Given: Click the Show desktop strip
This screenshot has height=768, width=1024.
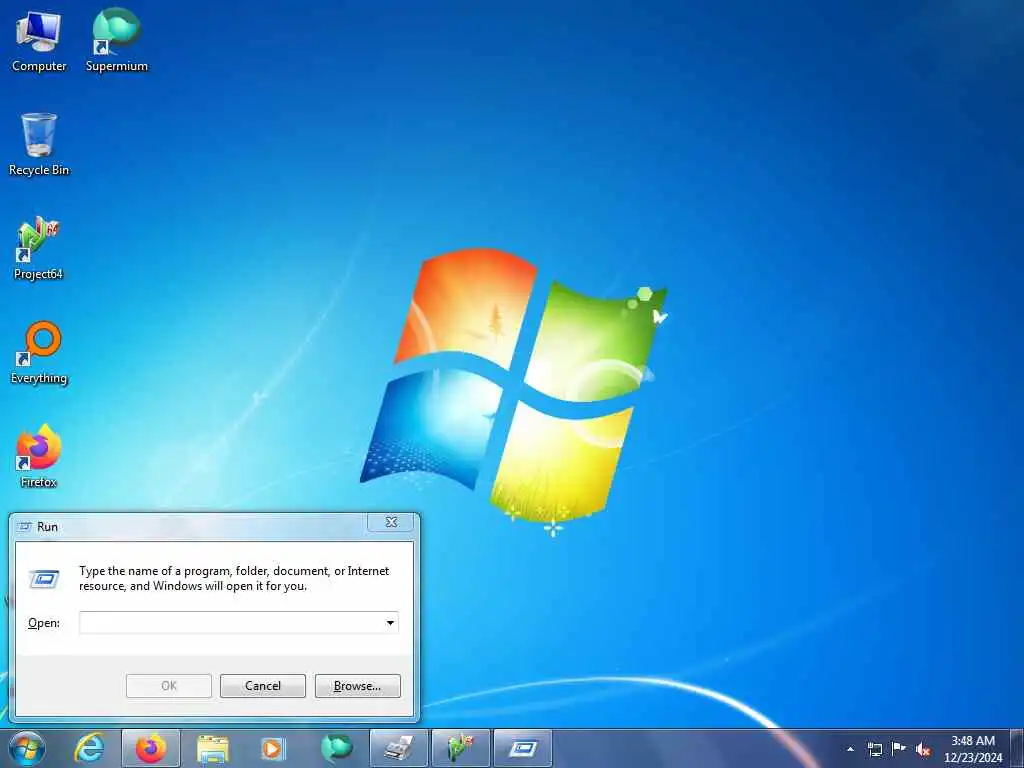Looking at the screenshot, I should click(1017, 748).
